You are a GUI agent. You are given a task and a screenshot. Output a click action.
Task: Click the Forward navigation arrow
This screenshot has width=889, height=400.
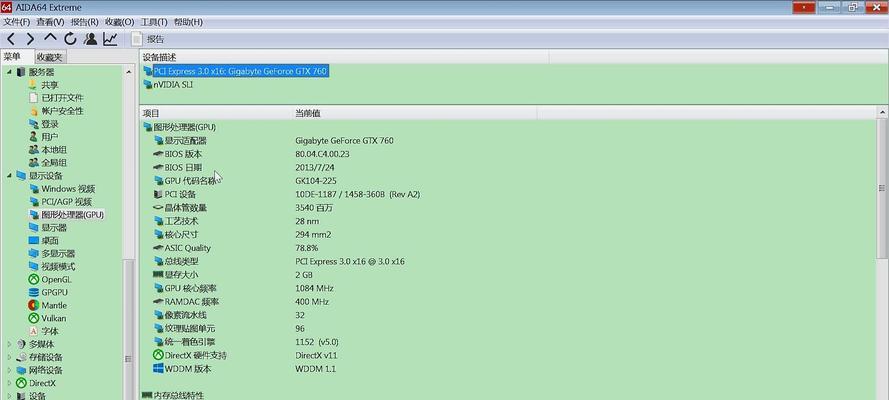pos(30,39)
